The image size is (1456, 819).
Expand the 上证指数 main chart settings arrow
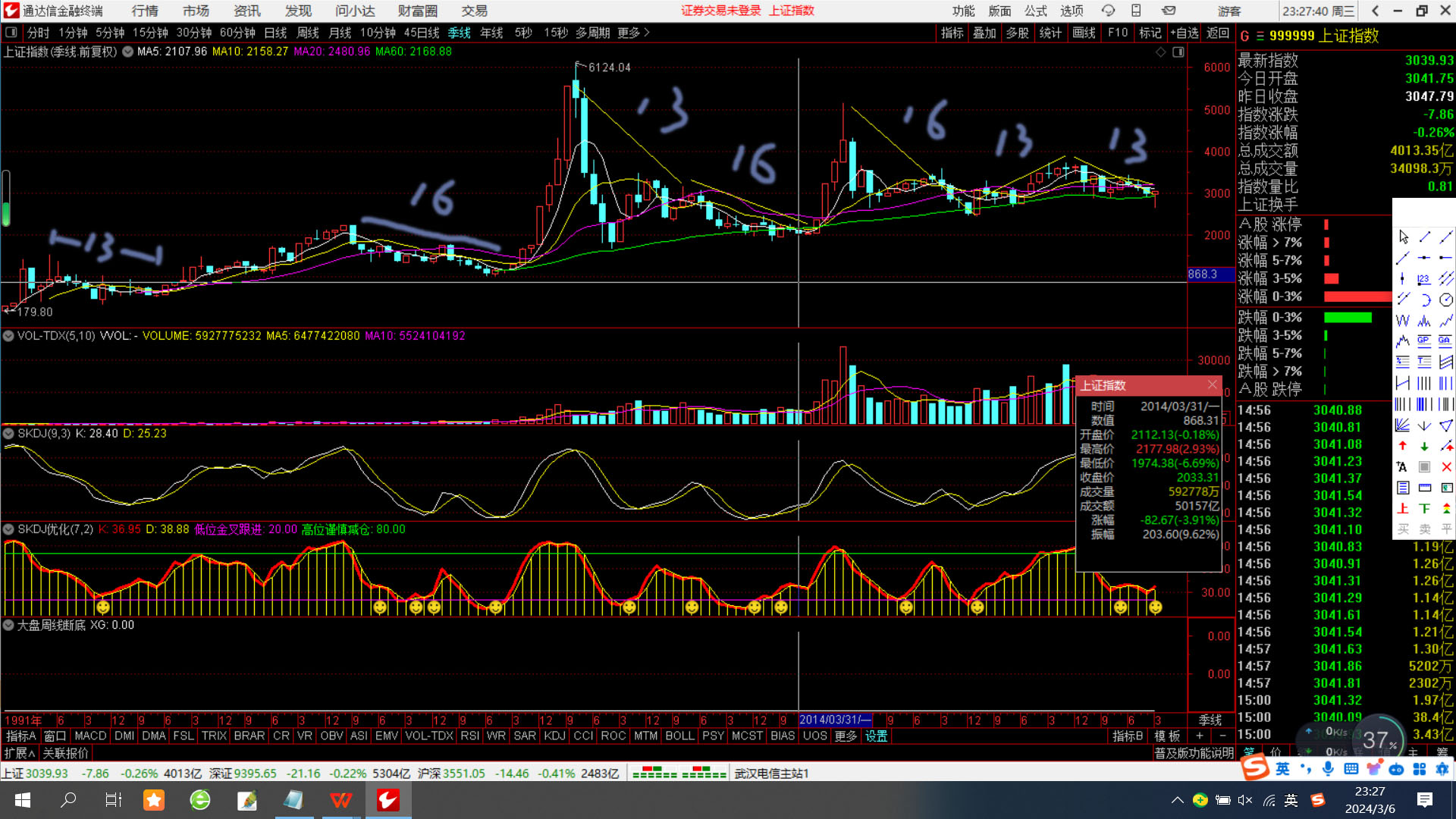click(127, 52)
